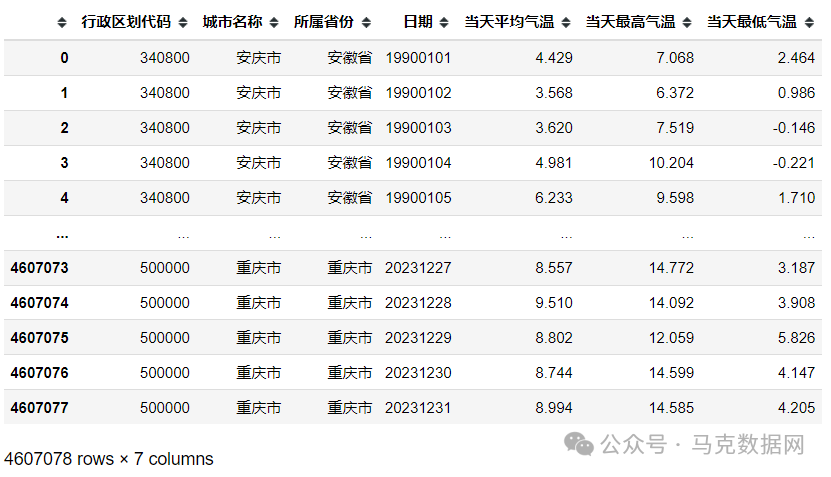Click max temperature value 14.772
Screen dimensions: 831x477
pyautogui.click(x=671, y=268)
